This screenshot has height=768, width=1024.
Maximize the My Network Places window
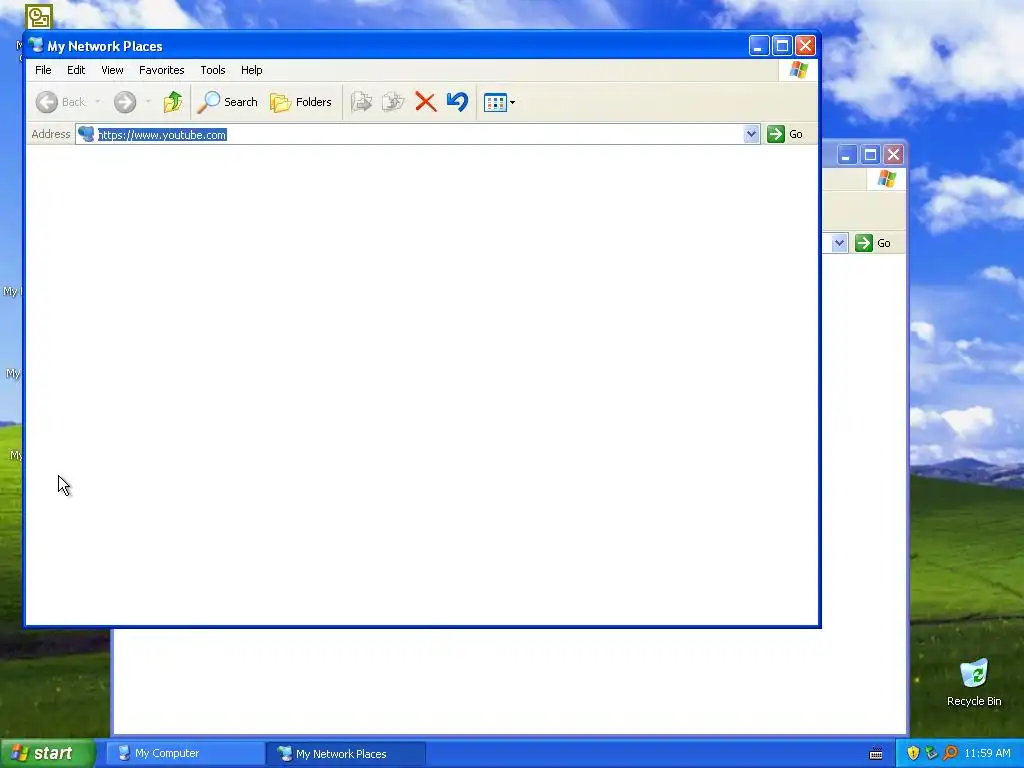pyautogui.click(x=782, y=46)
